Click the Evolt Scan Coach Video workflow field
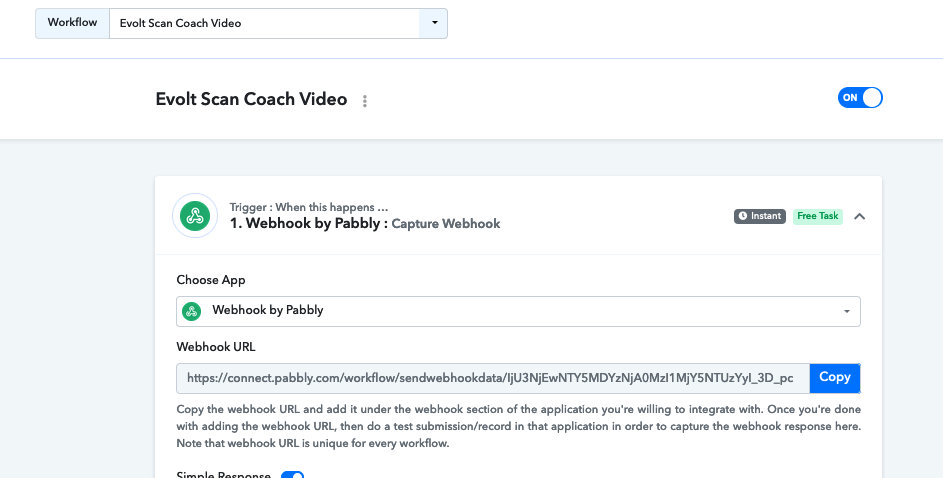The width and height of the screenshot is (943, 478). click(x=264, y=23)
